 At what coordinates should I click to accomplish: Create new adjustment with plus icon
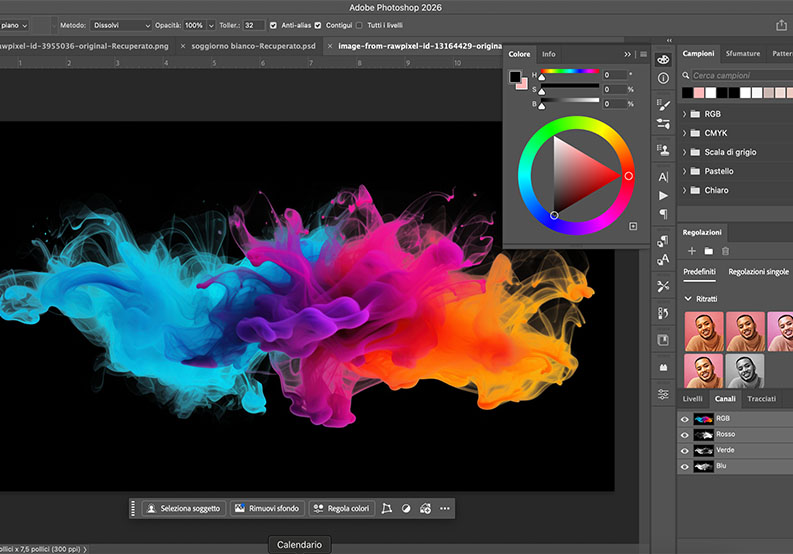691,250
